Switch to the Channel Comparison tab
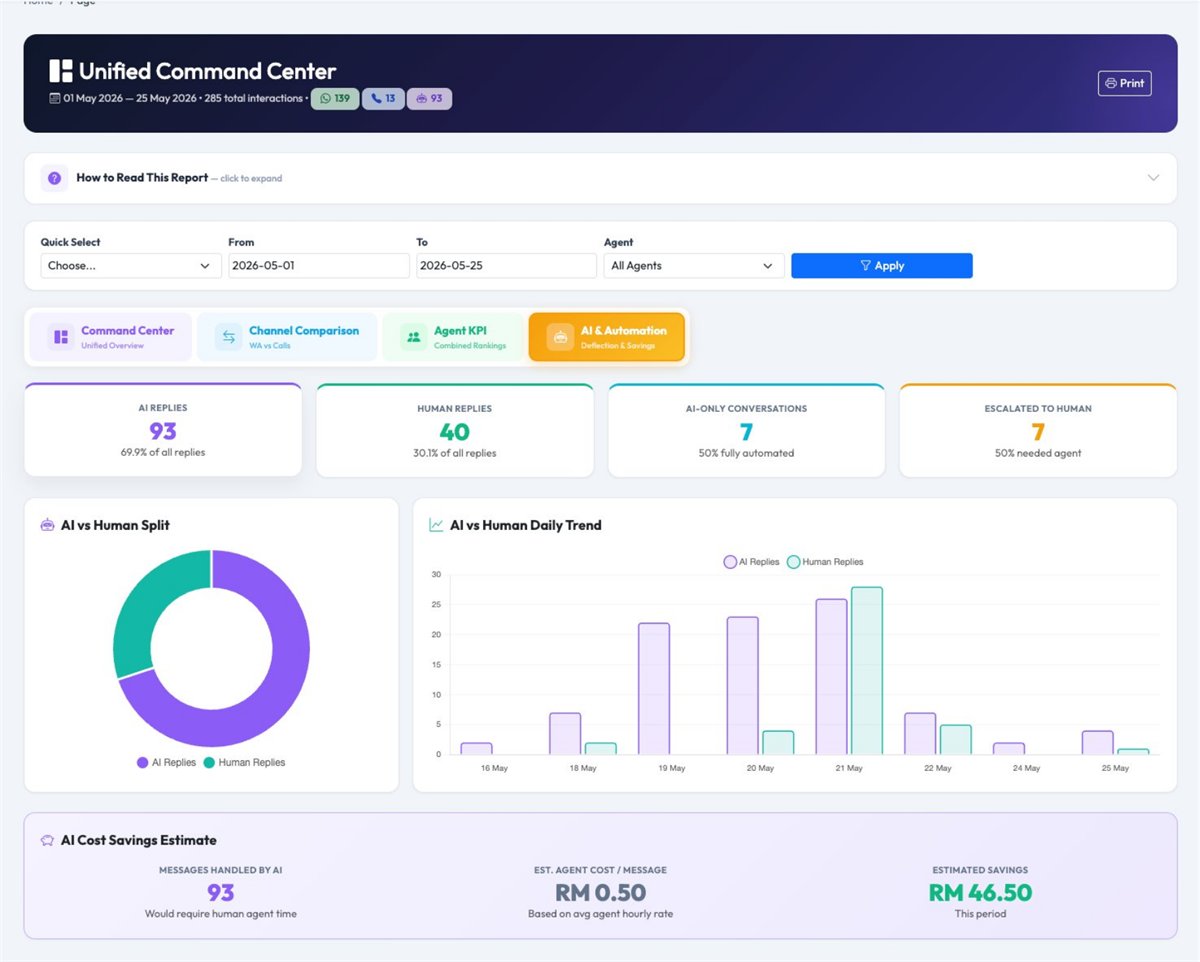This screenshot has width=1200, height=962. 287,337
